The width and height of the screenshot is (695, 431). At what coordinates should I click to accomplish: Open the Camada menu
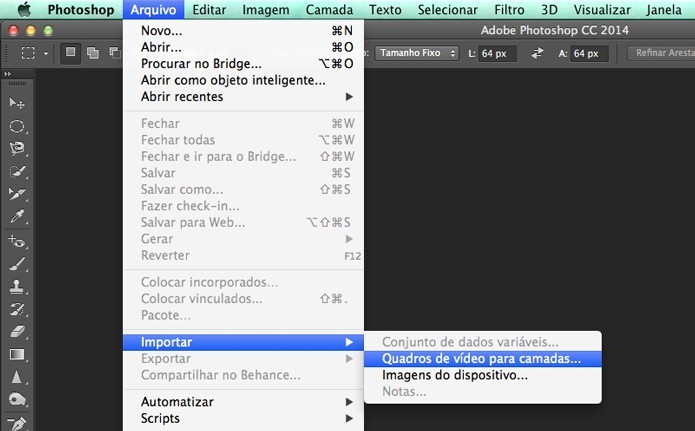click(329, 9)
